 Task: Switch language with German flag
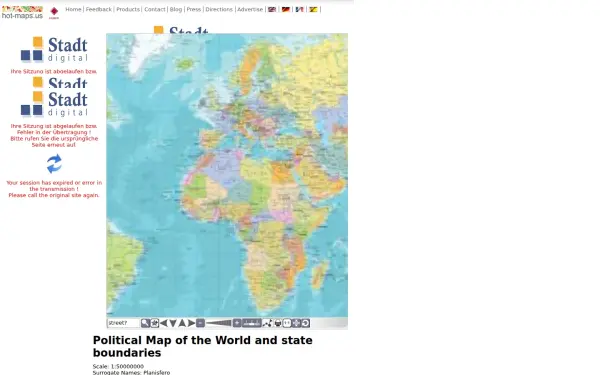(286, 9)
